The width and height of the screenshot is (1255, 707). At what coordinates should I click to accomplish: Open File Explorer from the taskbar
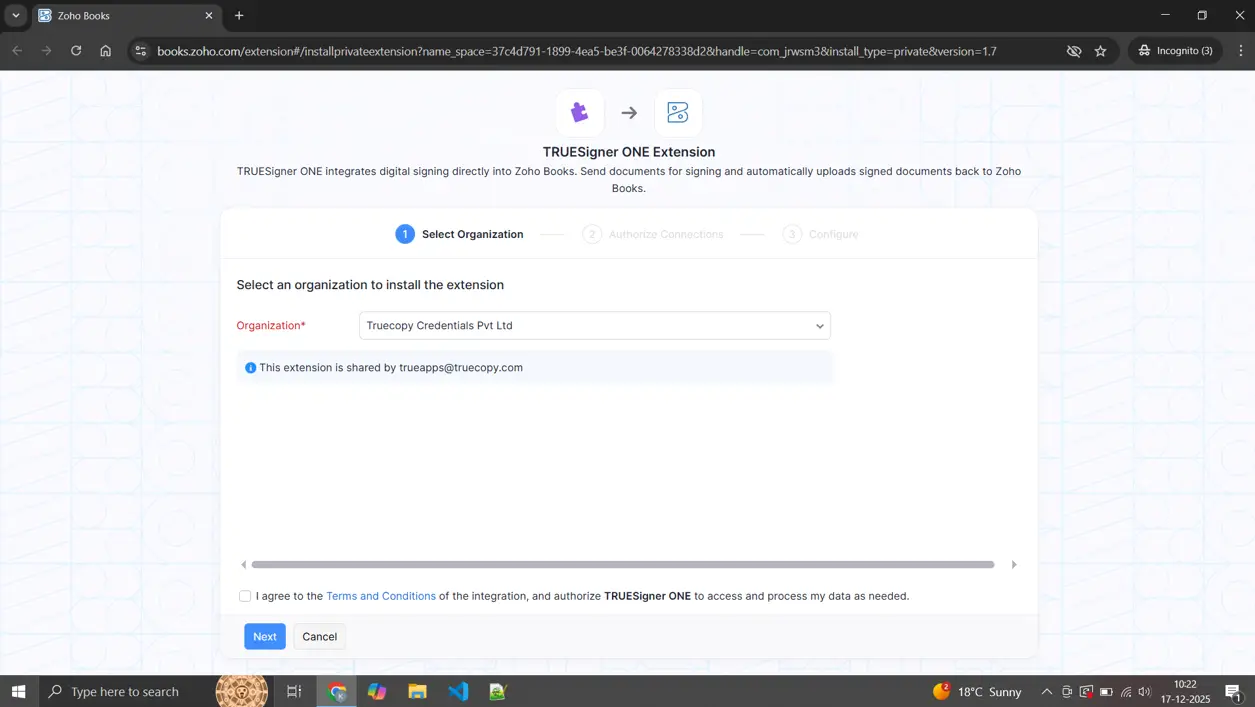pyautogui.click(x=417, y=691)
